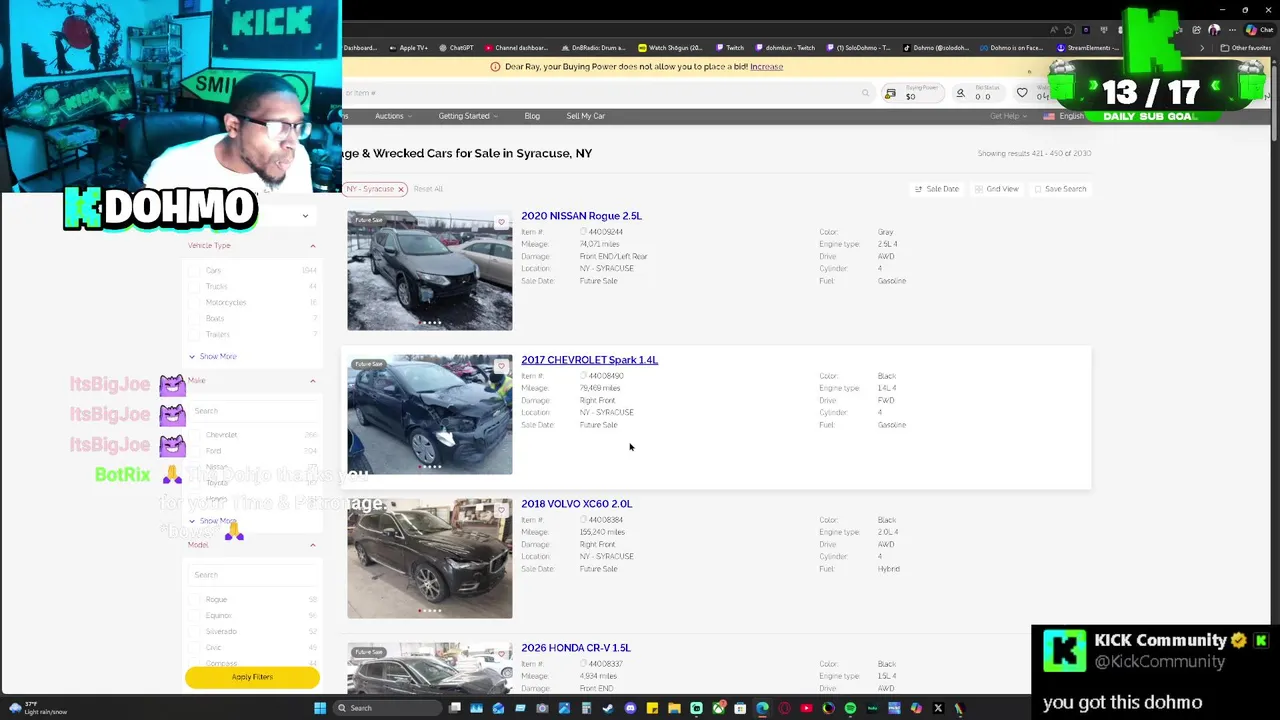Open Bid Status in the header

pyautogui.click(x=976, y=93)
